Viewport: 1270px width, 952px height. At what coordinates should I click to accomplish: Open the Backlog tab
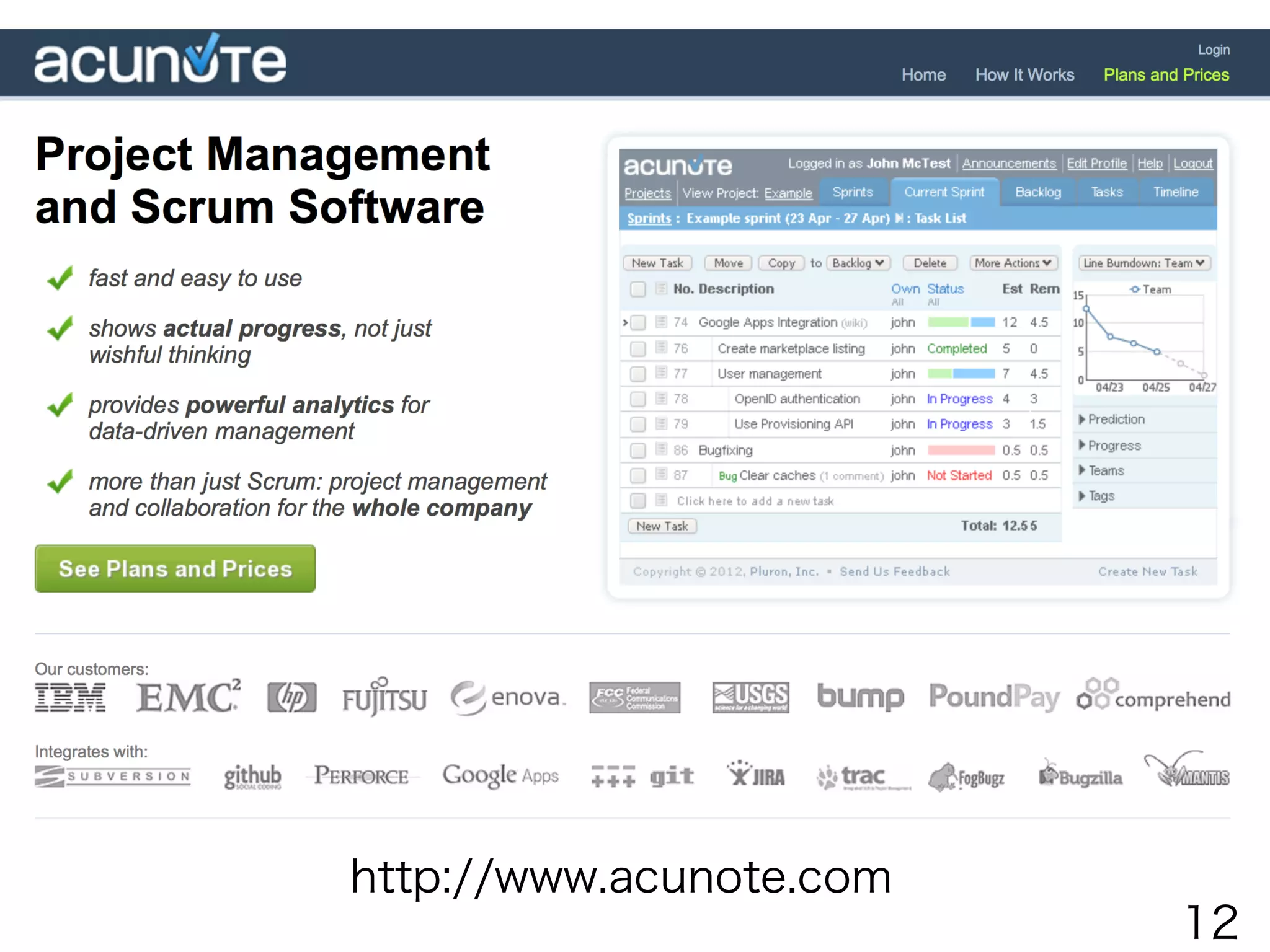(1038, 193)
